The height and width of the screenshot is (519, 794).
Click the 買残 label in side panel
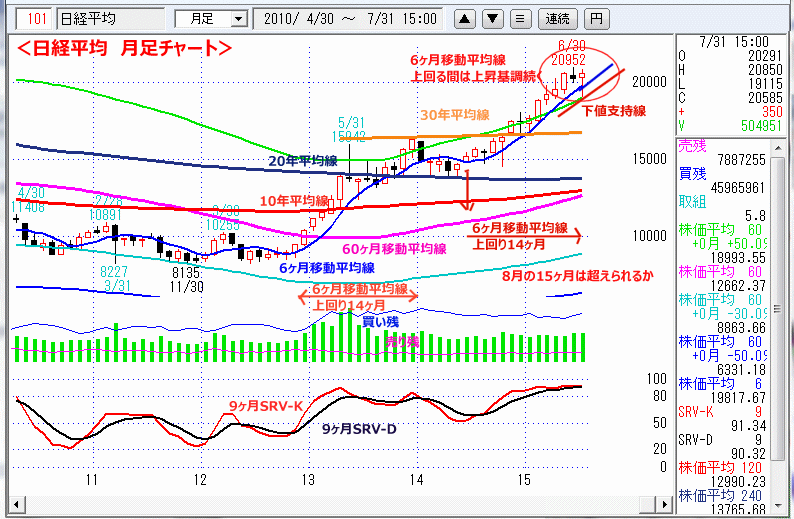coord(692,174)
